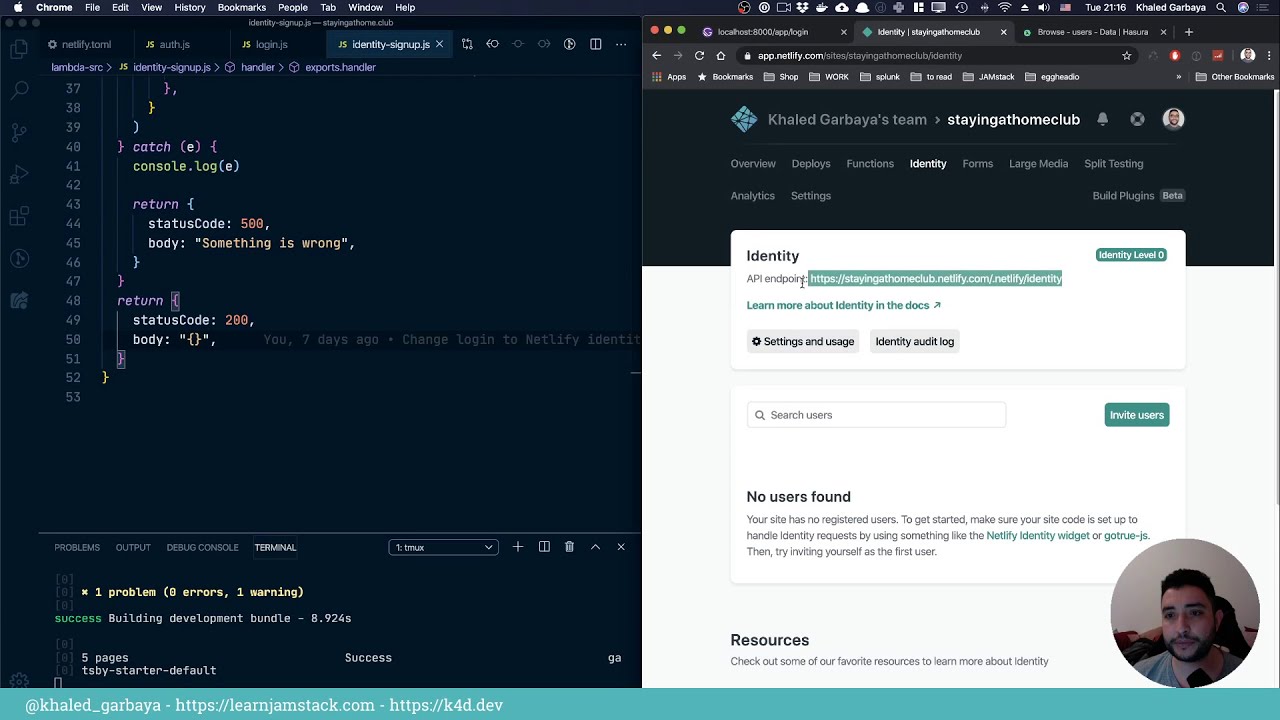Open VS Code Manage gear icon
This screenshot has width=1280, height=720.
pyautogui.click(x=19, y=680)
